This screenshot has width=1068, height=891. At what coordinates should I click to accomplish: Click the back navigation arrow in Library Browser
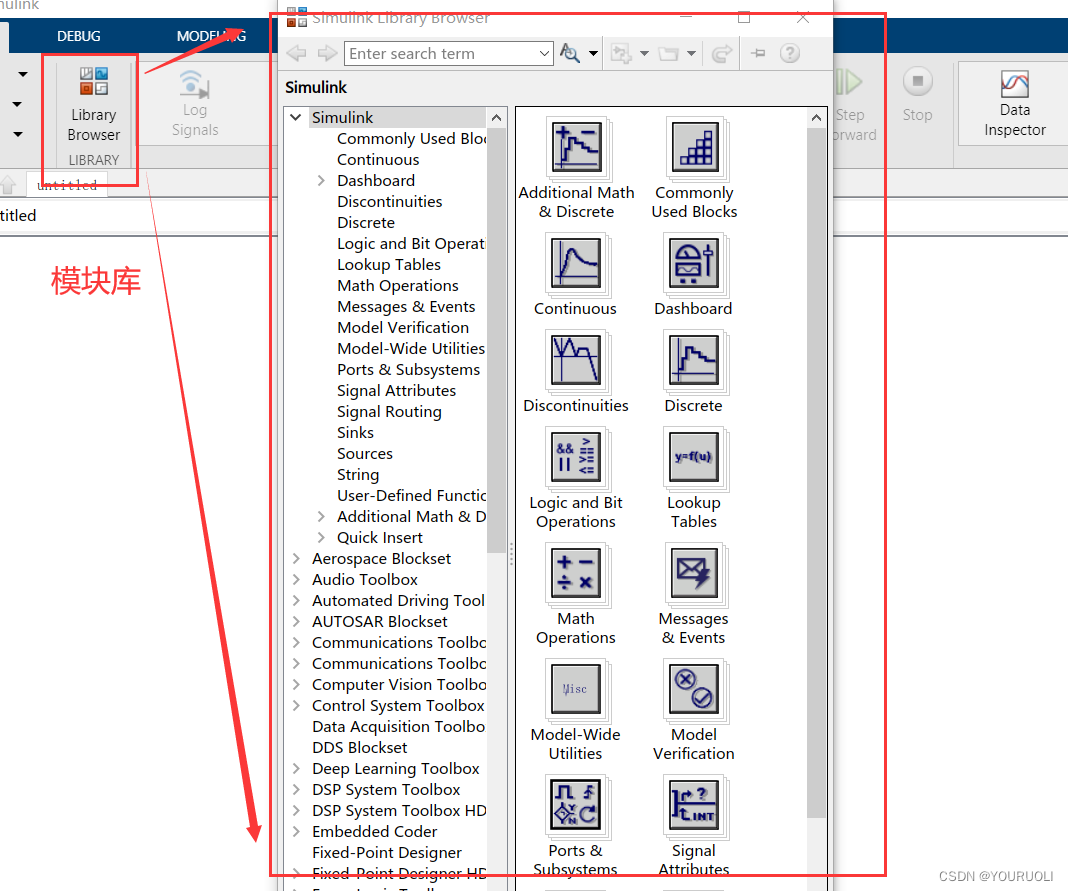pyautogui.click(x=296, y=53)
